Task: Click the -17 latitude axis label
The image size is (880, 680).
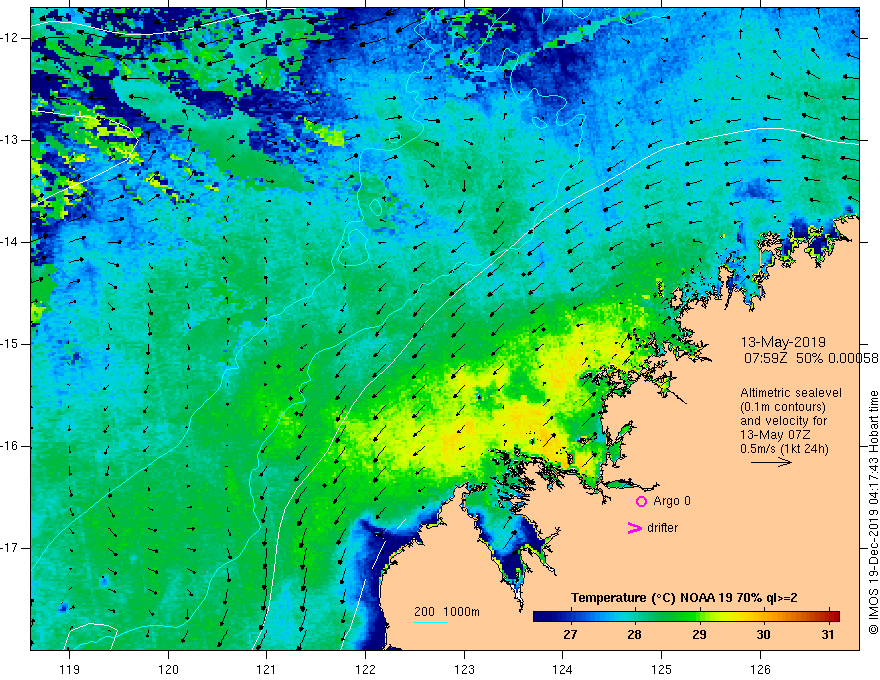Action: [11, 548]
